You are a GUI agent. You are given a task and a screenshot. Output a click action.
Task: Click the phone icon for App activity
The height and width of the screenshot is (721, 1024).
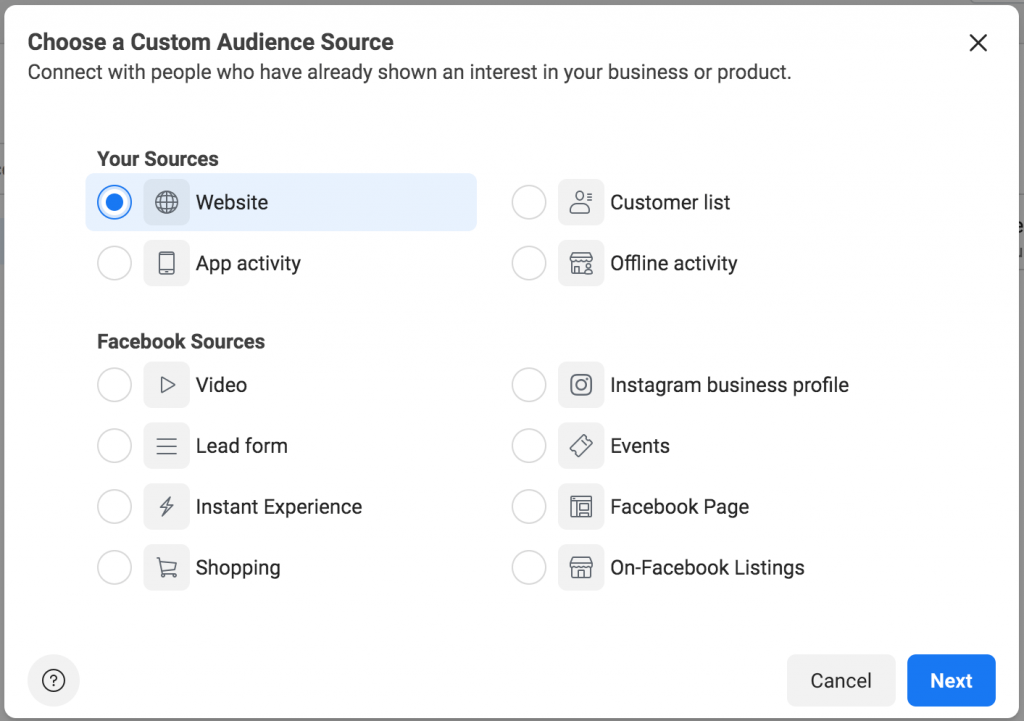point(167,263)
